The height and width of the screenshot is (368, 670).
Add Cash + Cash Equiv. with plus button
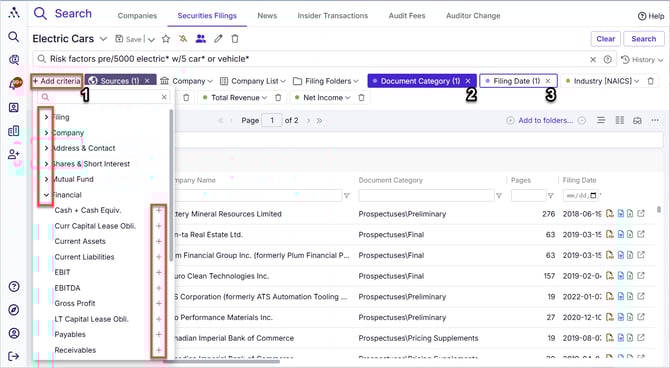point(159,210)
